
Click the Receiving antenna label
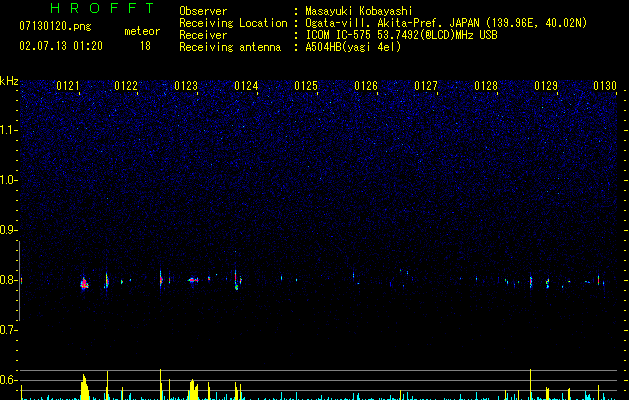click(230, 47)
